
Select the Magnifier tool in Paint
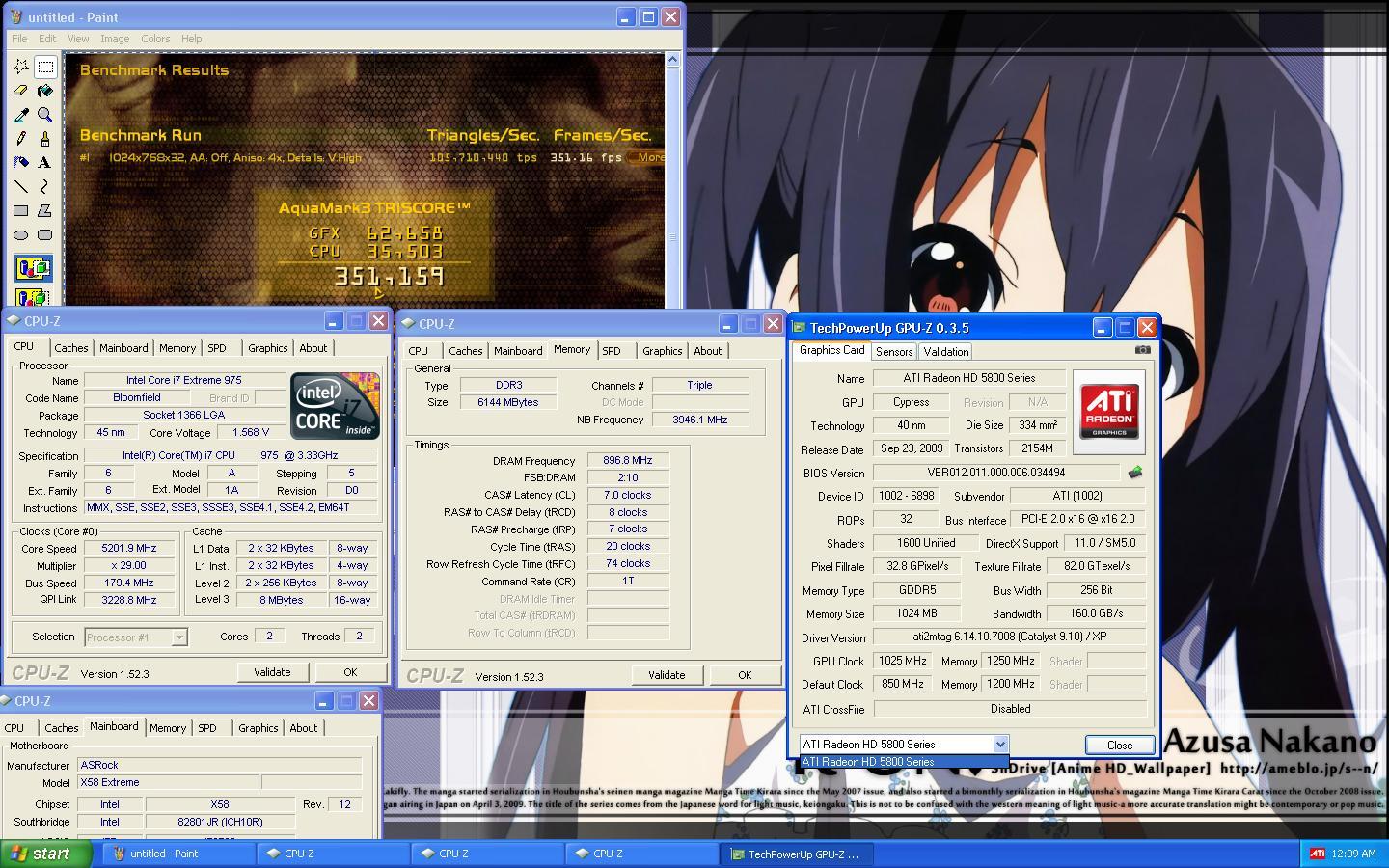45,115
